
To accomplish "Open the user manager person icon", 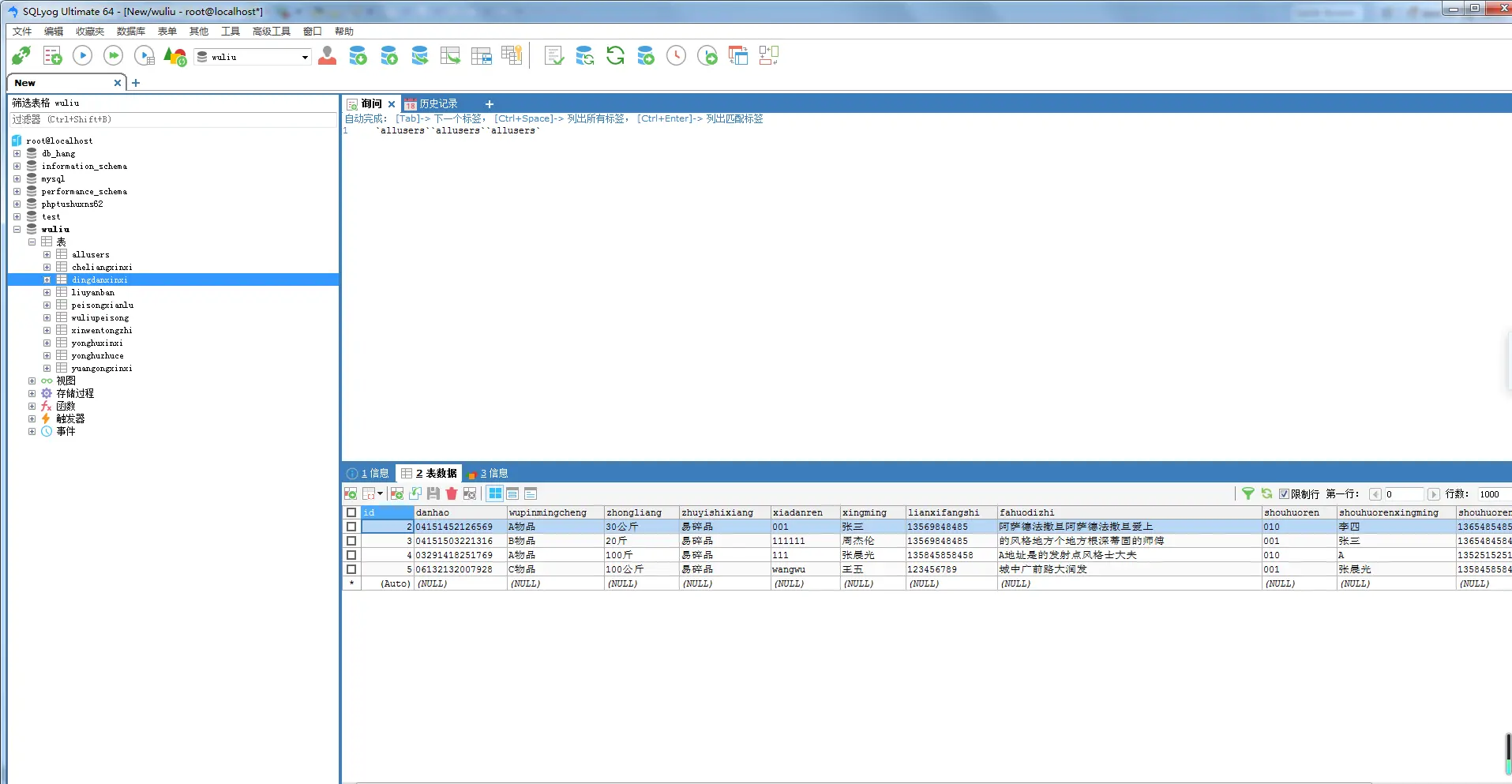I will [x=327, y=56].
